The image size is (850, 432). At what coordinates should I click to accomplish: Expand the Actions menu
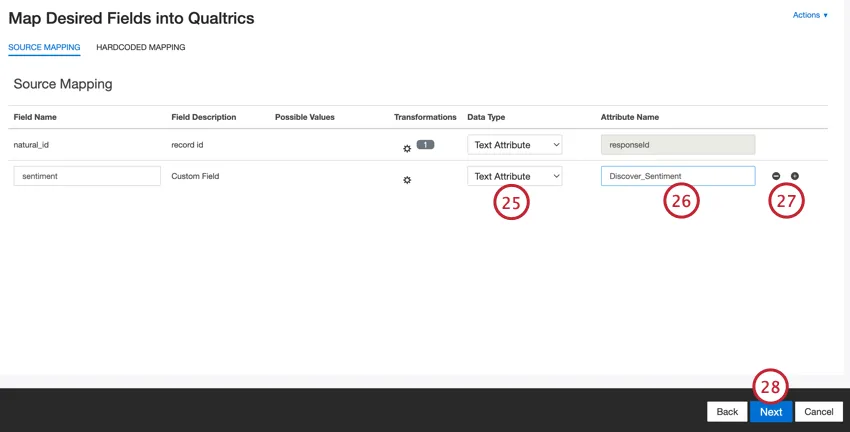click(x=809, y=15)
